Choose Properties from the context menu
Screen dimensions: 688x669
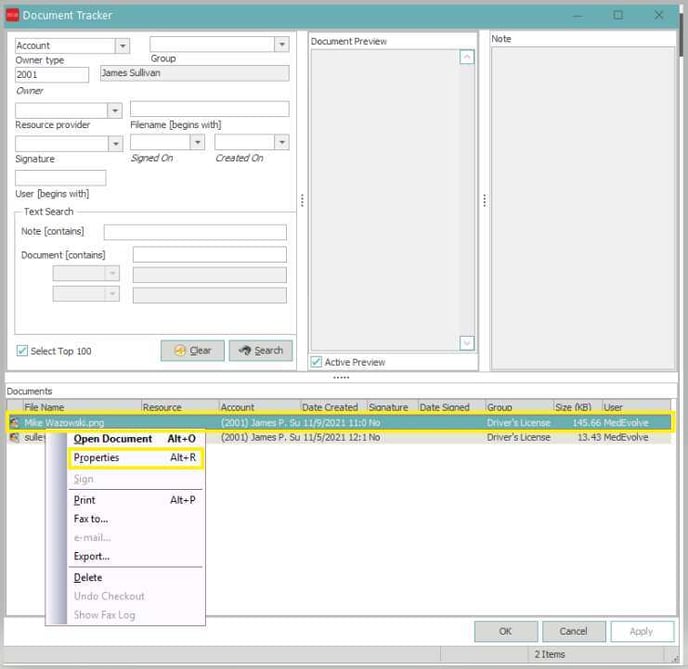tap(96, 458)
